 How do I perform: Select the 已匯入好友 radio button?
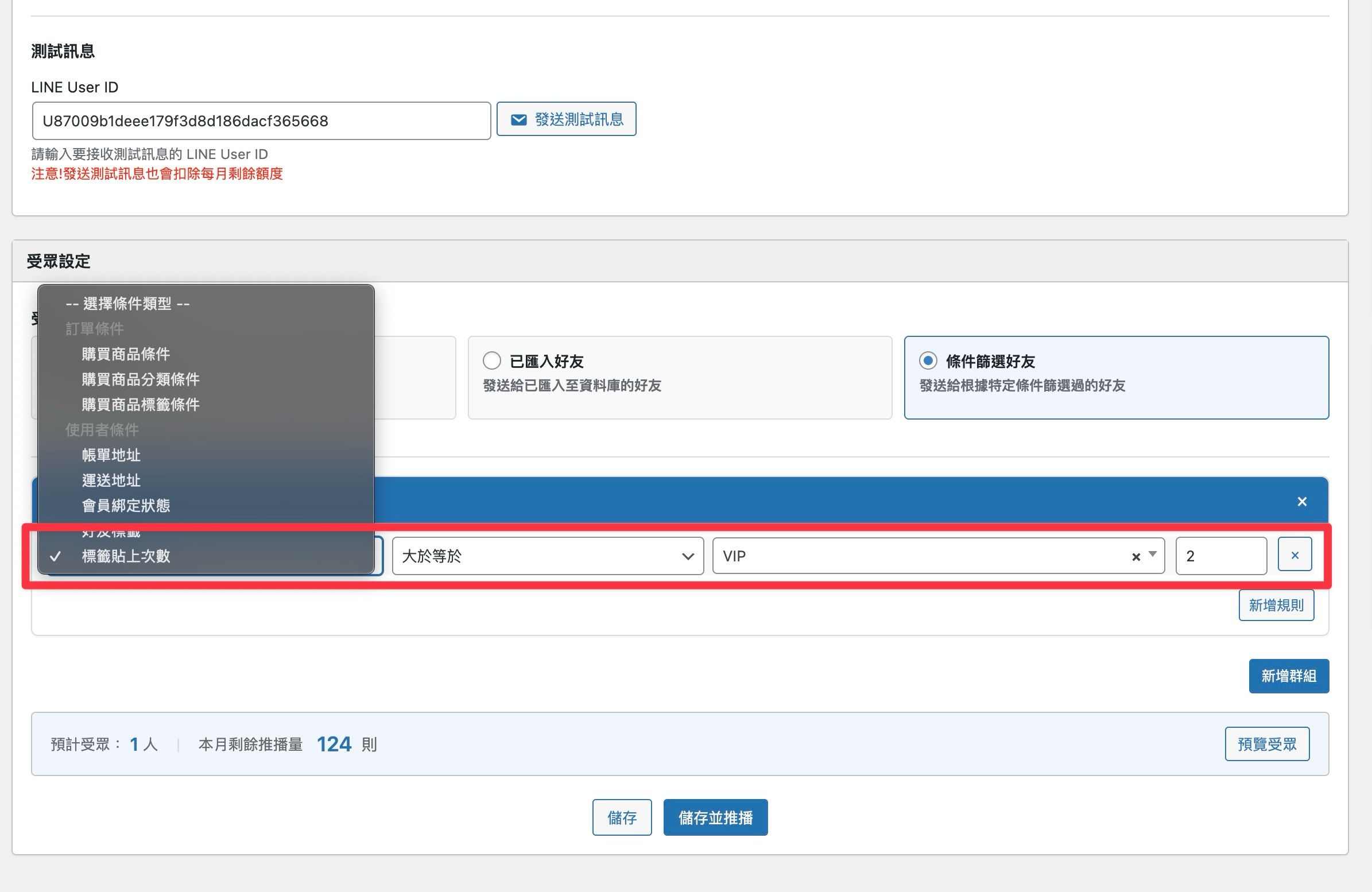pos(492,361)
